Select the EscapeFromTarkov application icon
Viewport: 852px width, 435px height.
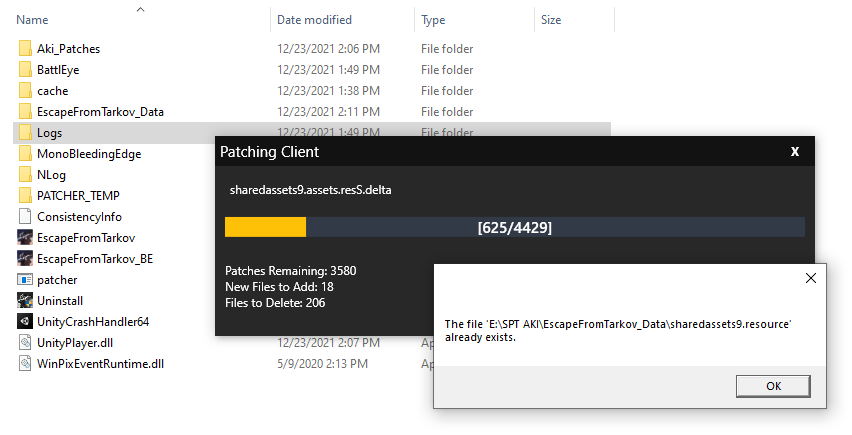(x=25, y=237)
